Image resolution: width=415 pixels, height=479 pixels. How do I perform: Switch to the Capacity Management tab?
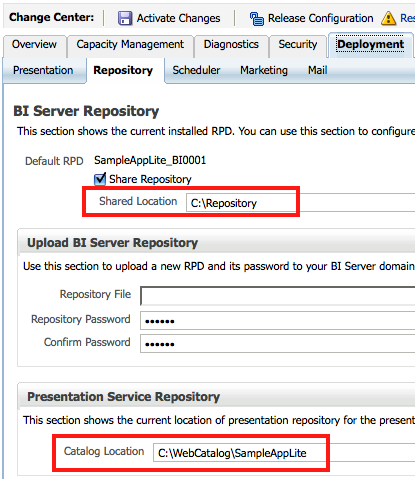[x=130, y=44]
